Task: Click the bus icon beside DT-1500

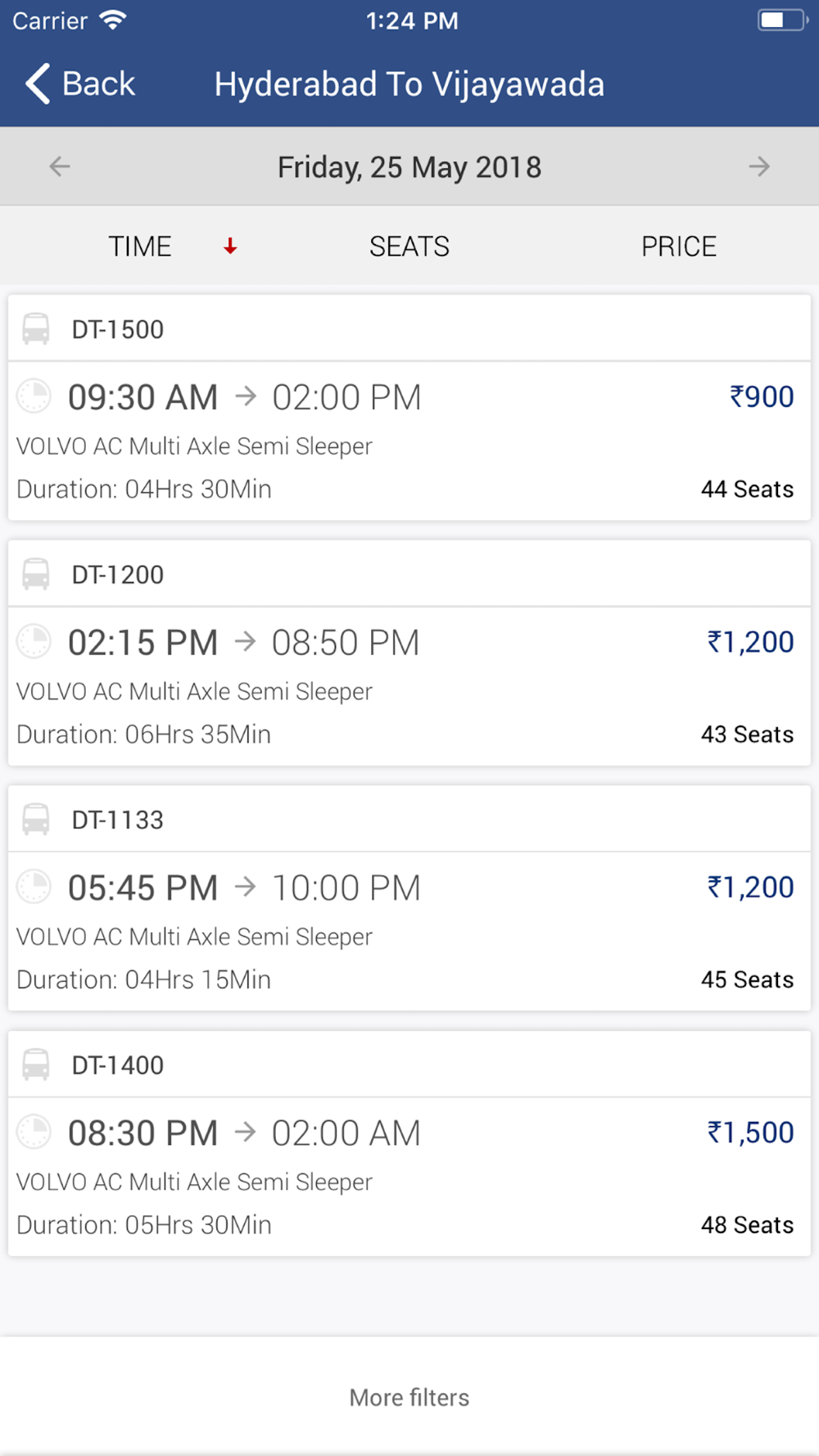Action: 36,328
